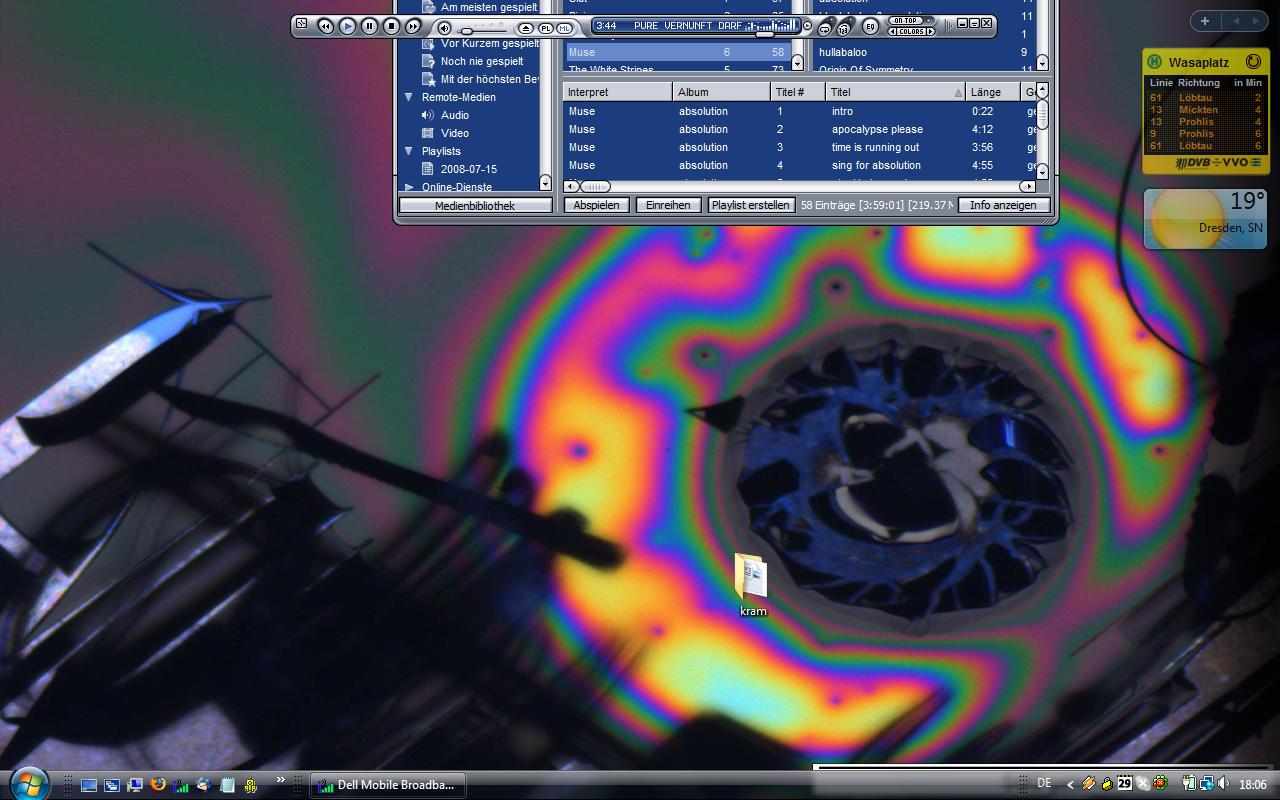Toggle Winamp ON TOP mode

point(906,20)
